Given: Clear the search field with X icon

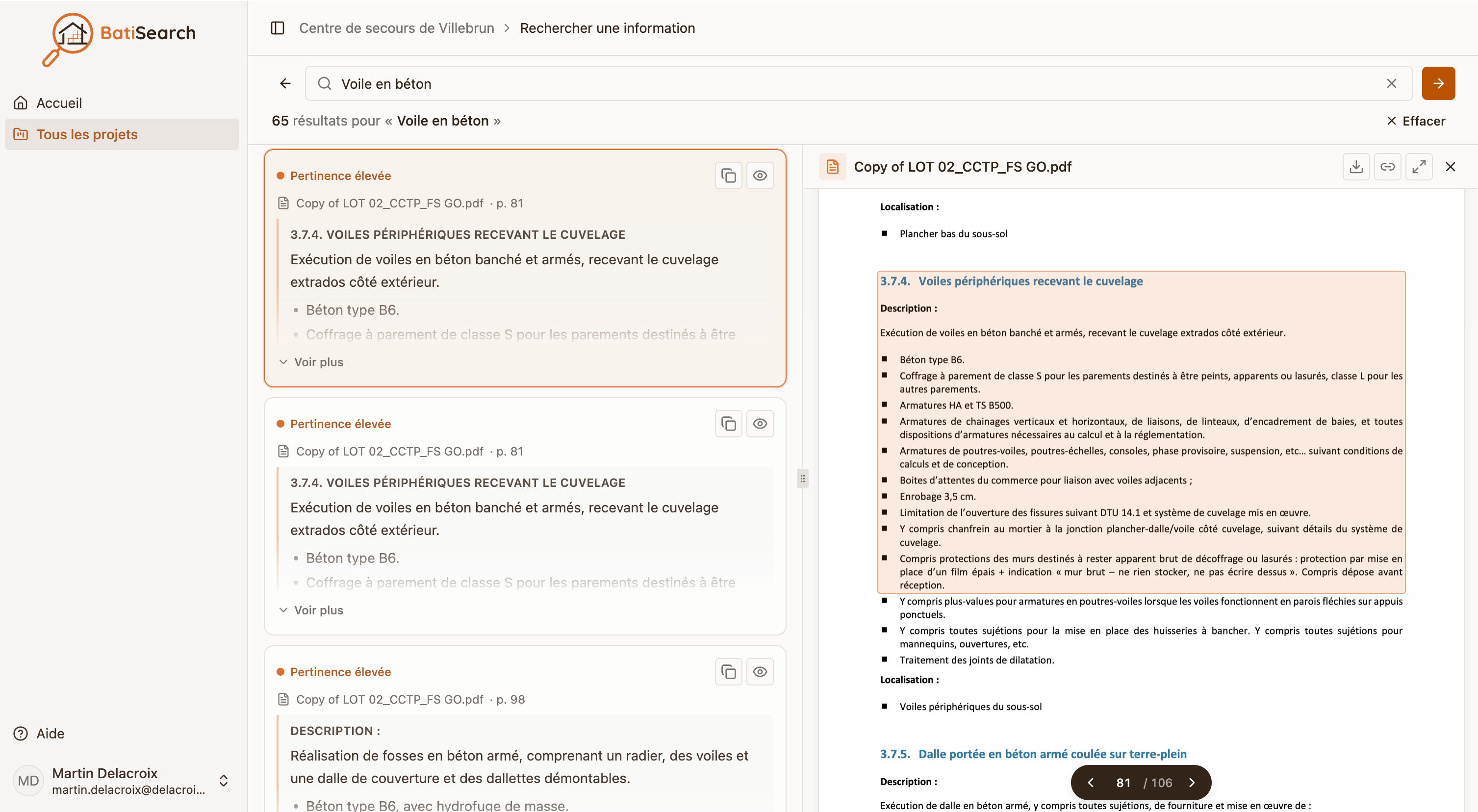Looking at the screenshot, I should [1391, 84].
